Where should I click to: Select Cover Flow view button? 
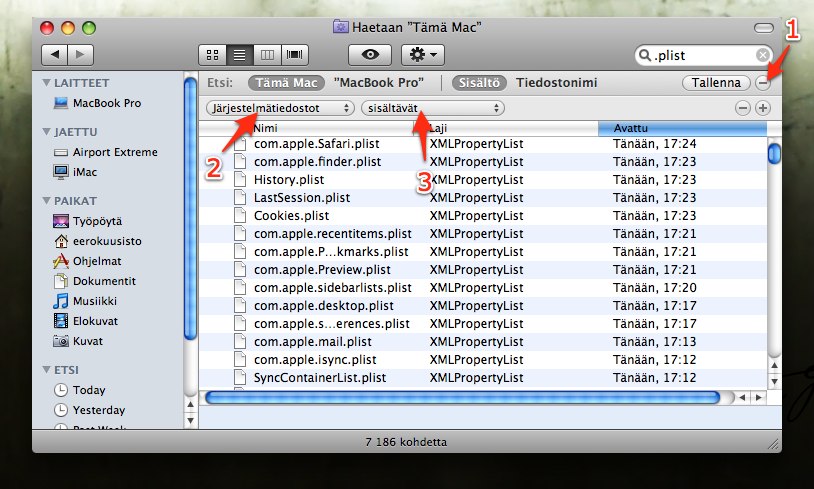[294, 54]
